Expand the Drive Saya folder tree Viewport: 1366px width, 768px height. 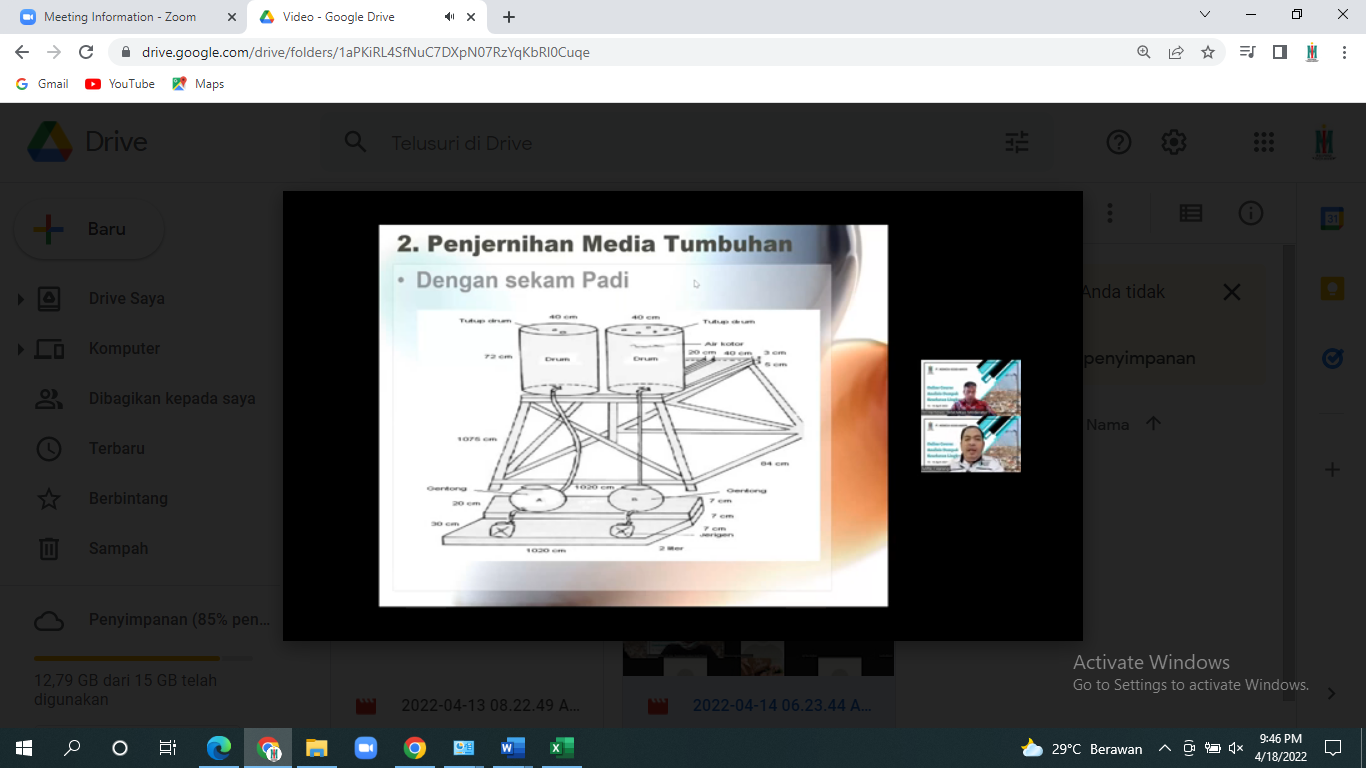point(20,298)
